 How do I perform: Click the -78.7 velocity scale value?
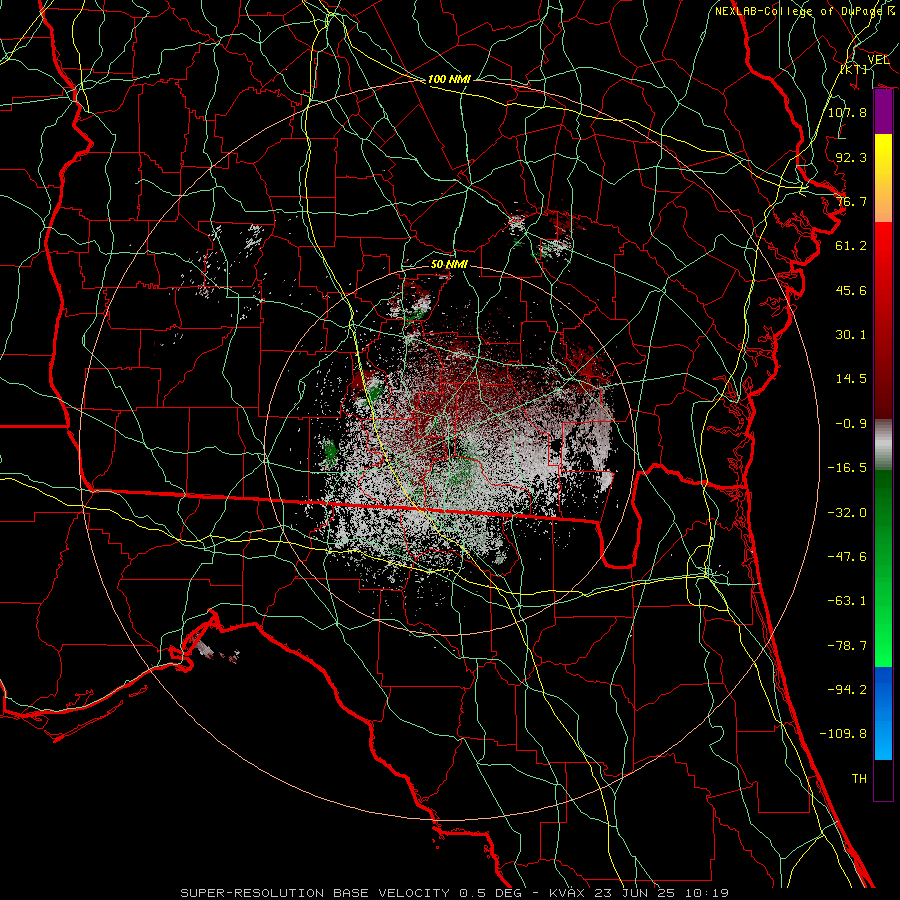847,646
